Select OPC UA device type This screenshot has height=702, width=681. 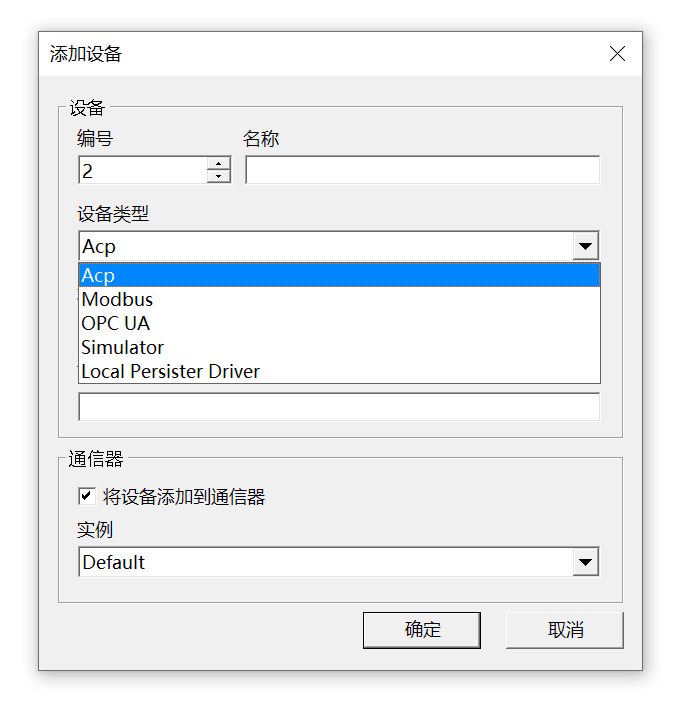[x=339, y=323]
